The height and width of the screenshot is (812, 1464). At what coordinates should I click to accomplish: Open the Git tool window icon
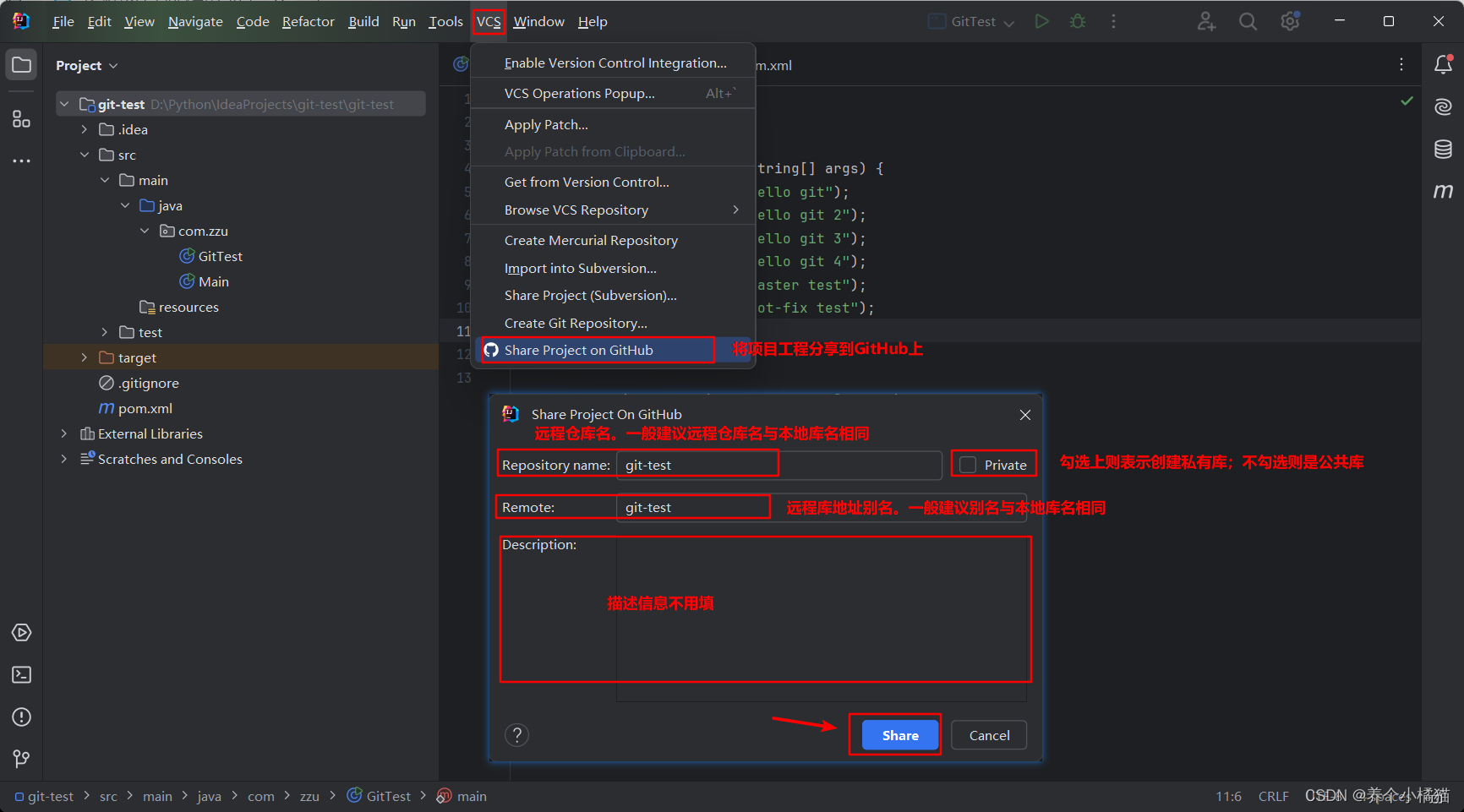click(22, 760)
